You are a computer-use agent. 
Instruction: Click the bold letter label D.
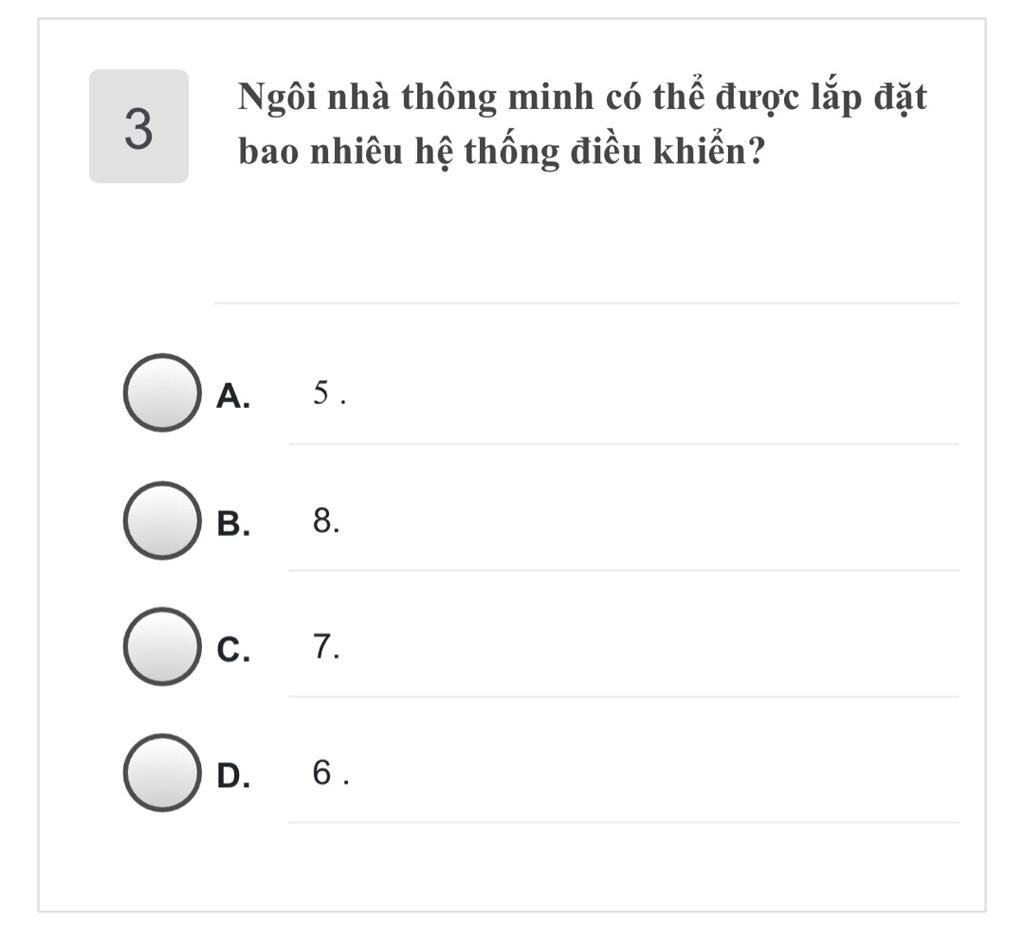click(x=233, y=775)
